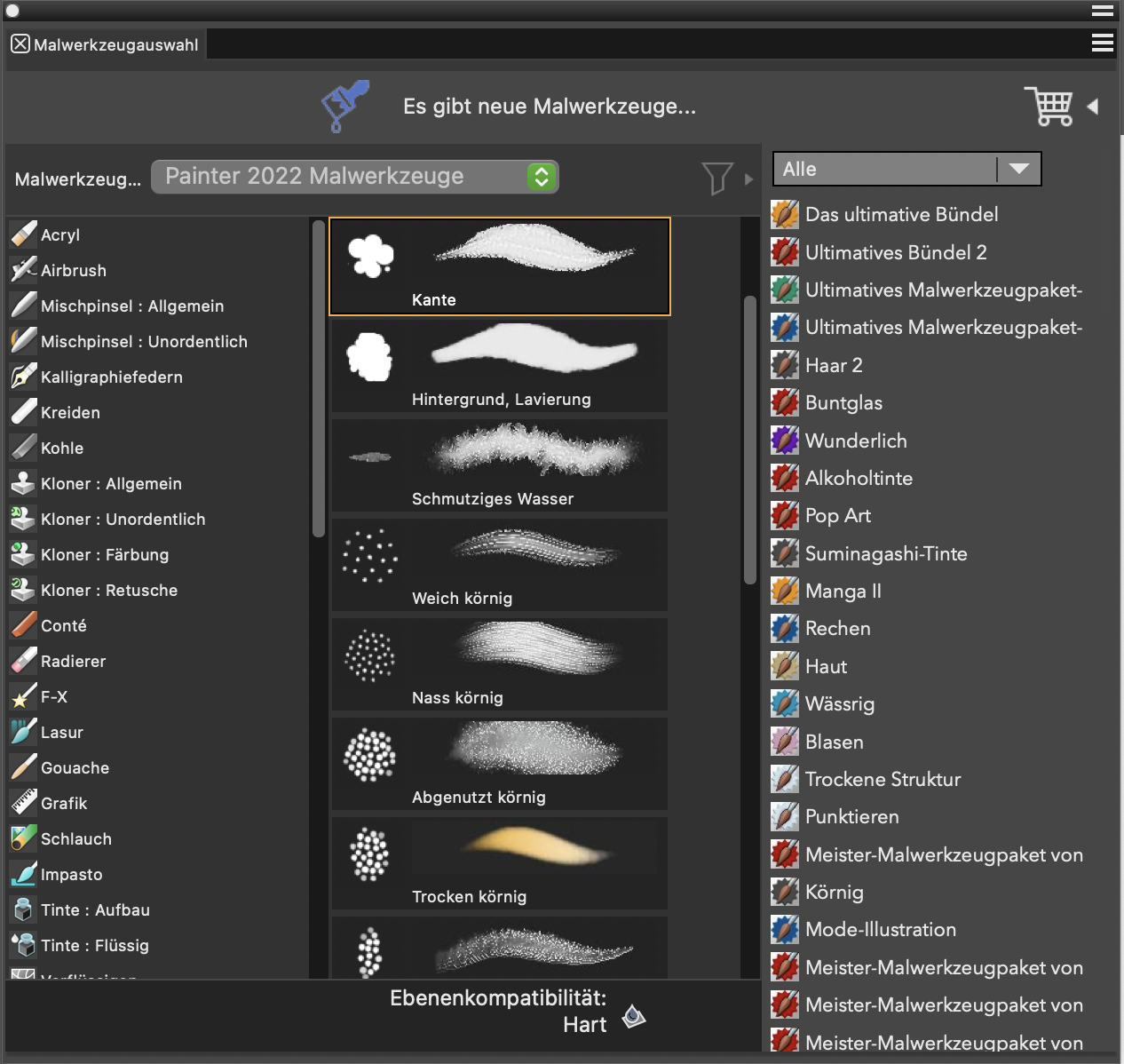
Task: Open the Es gibt neue Malwerkzeuge link
Action: (x=549, y=107)
